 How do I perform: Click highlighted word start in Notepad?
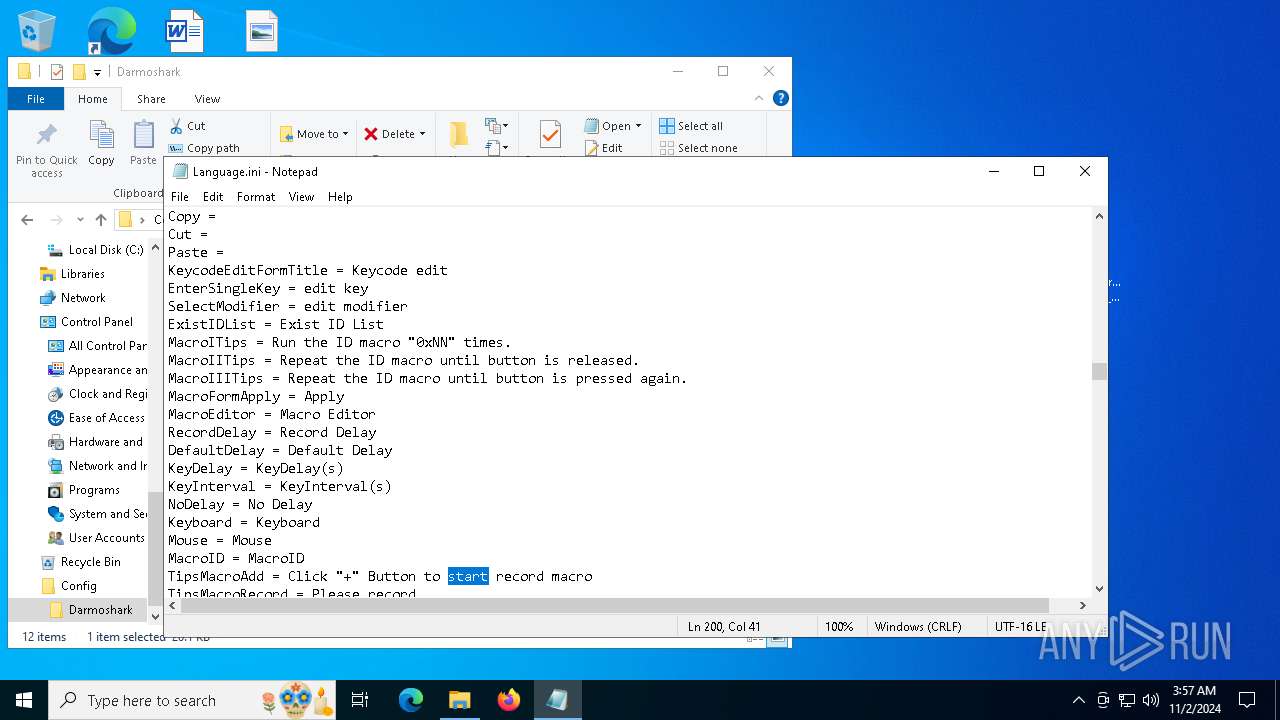point(468,576)
